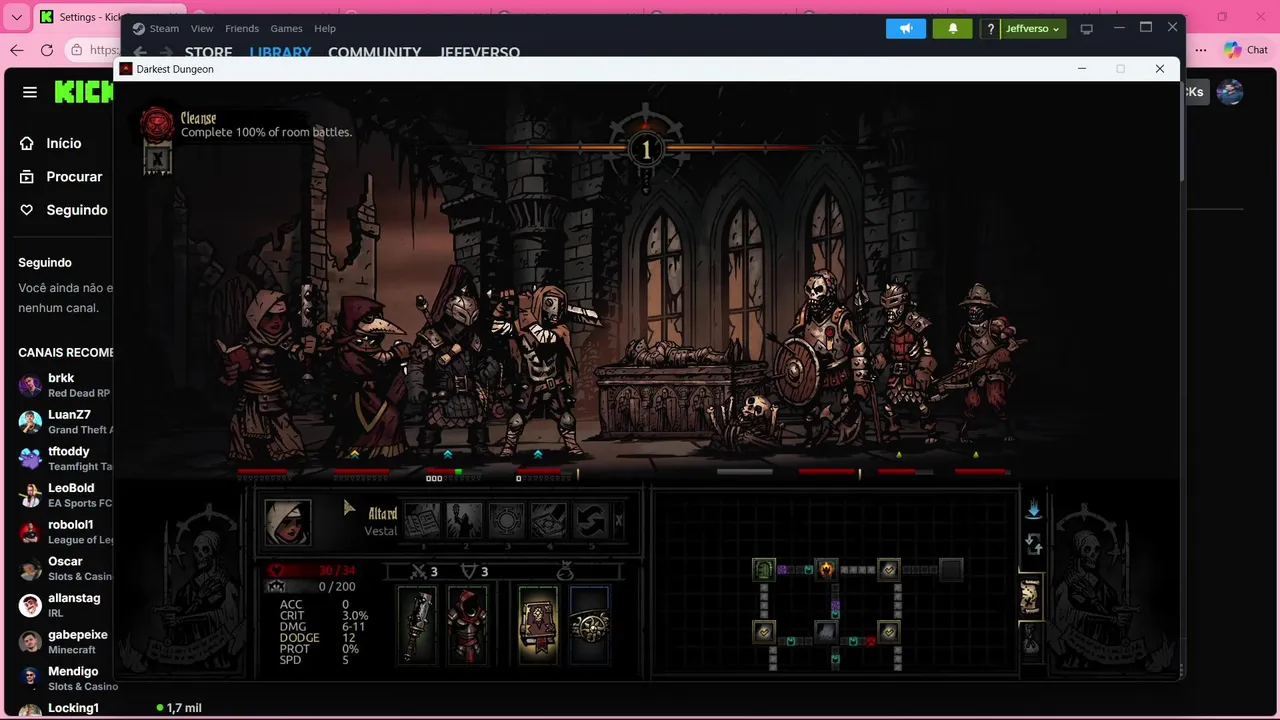Click the holy book trinket slot
Screen dimensions: 1280x720
[538, 626]
